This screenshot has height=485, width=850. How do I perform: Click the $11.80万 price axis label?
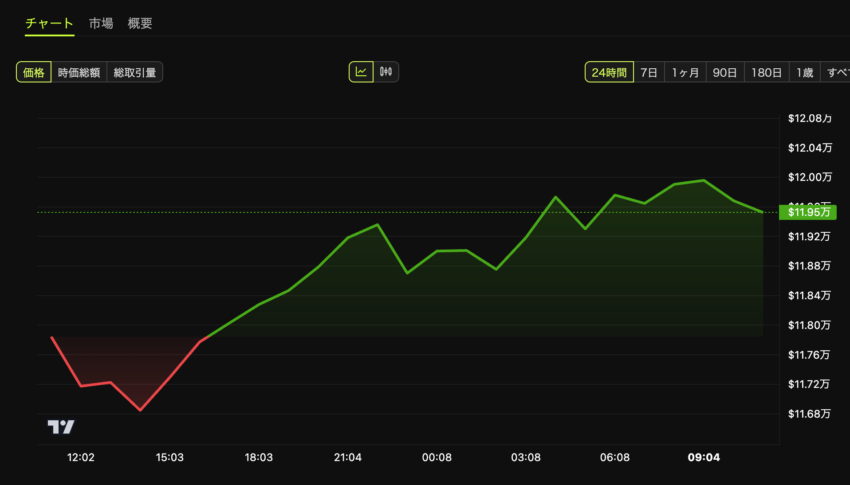coord(809,325)
